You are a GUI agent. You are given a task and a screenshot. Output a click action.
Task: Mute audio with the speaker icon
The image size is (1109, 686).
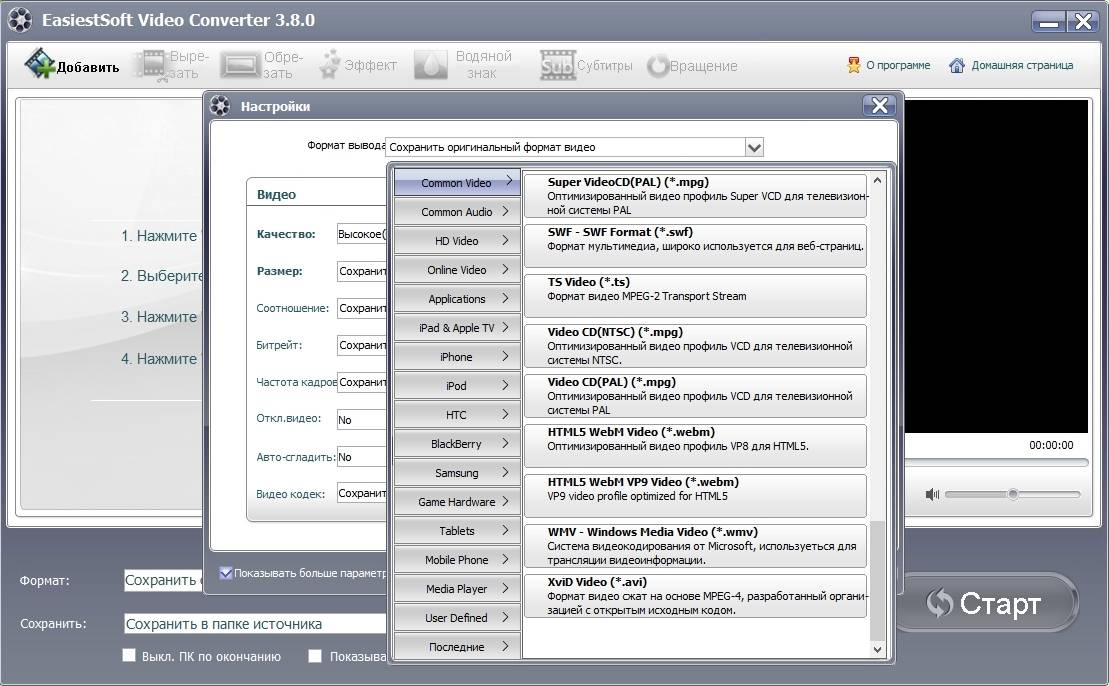tap(932, 494)
